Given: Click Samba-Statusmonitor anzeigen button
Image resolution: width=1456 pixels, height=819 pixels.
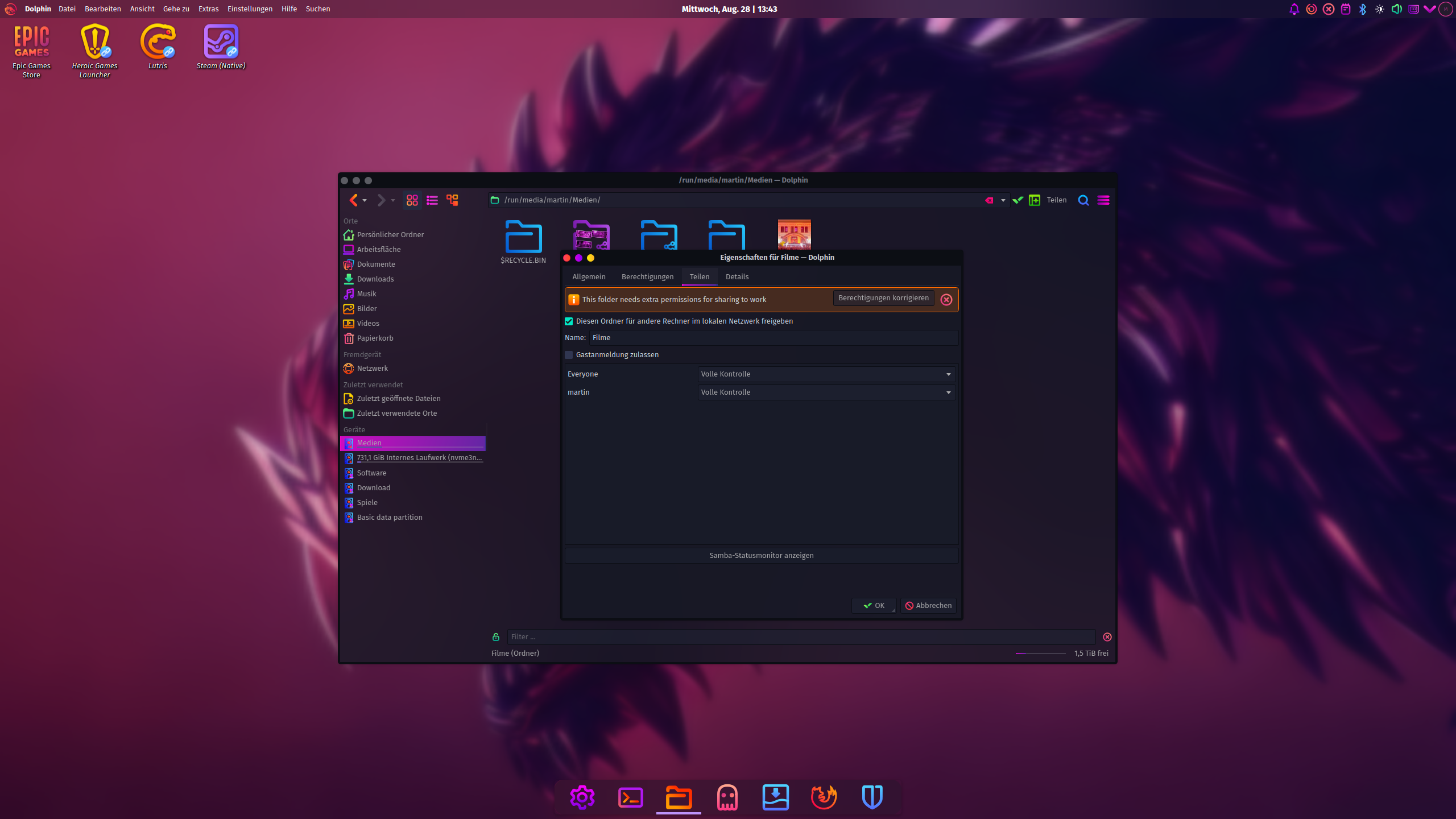Looking at the screenshot, I should point(761,556).
